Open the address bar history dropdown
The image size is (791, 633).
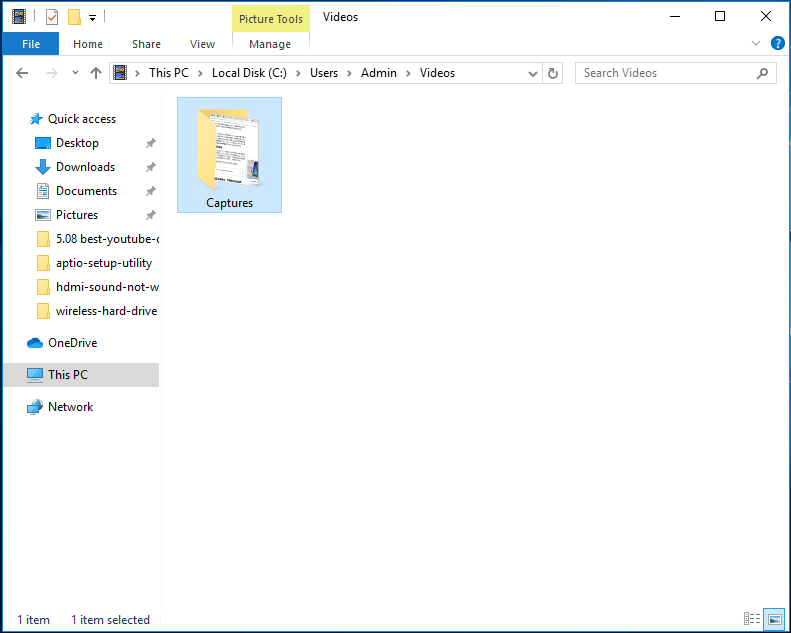pos(532,73)
